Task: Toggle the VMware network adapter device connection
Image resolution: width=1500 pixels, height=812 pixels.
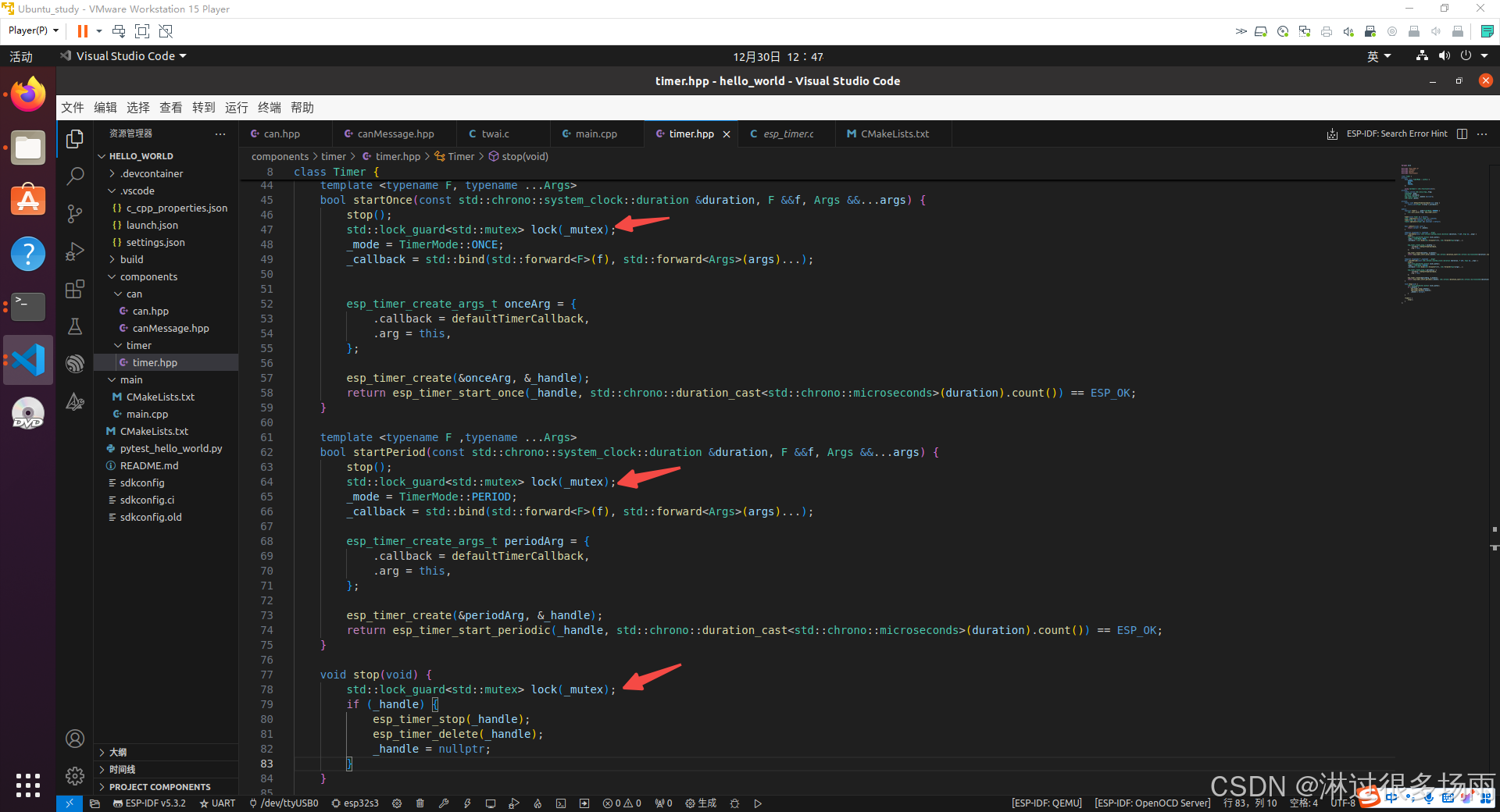Action: [1305, 31]
